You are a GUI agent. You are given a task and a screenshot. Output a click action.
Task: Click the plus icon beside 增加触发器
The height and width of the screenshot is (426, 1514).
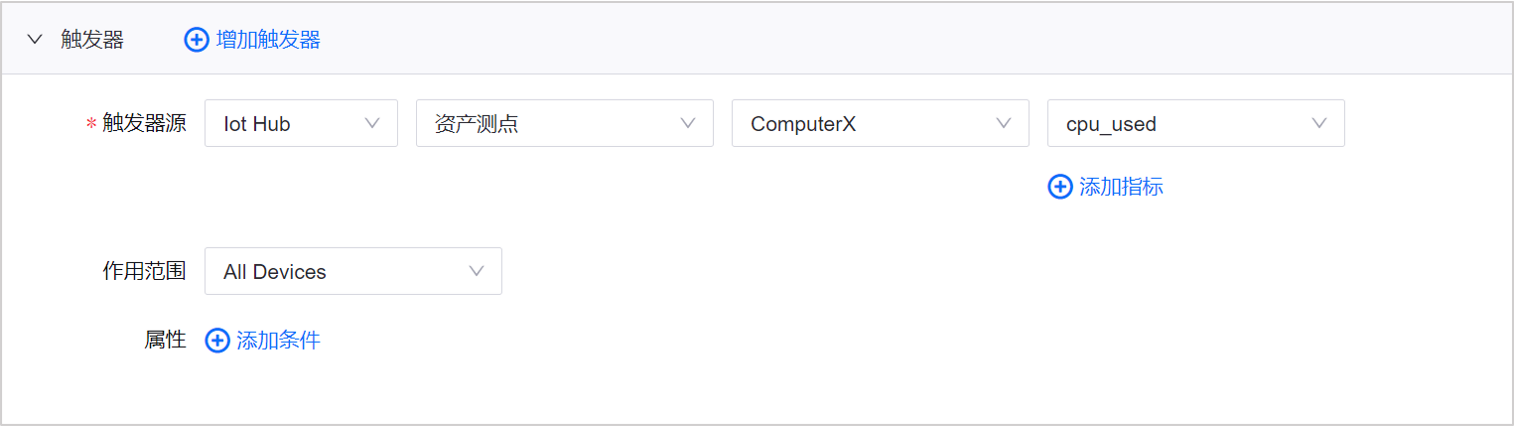197,40
